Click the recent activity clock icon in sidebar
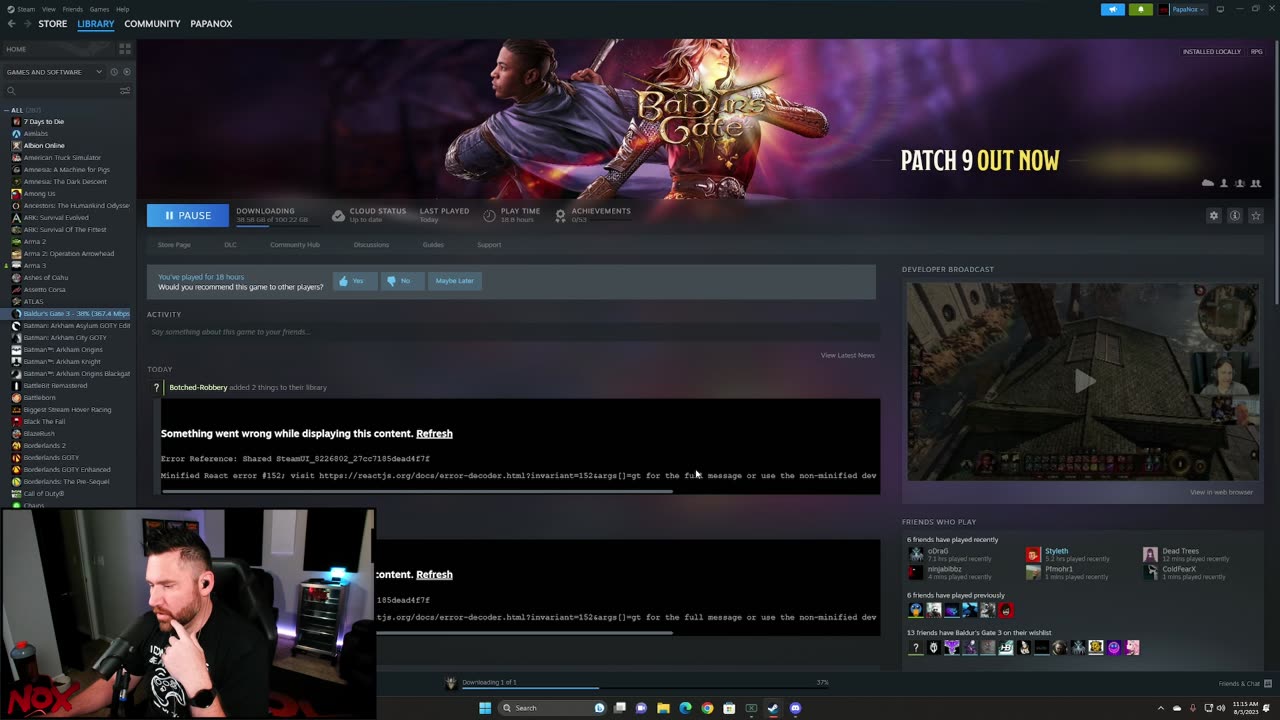 click(114, 72)
